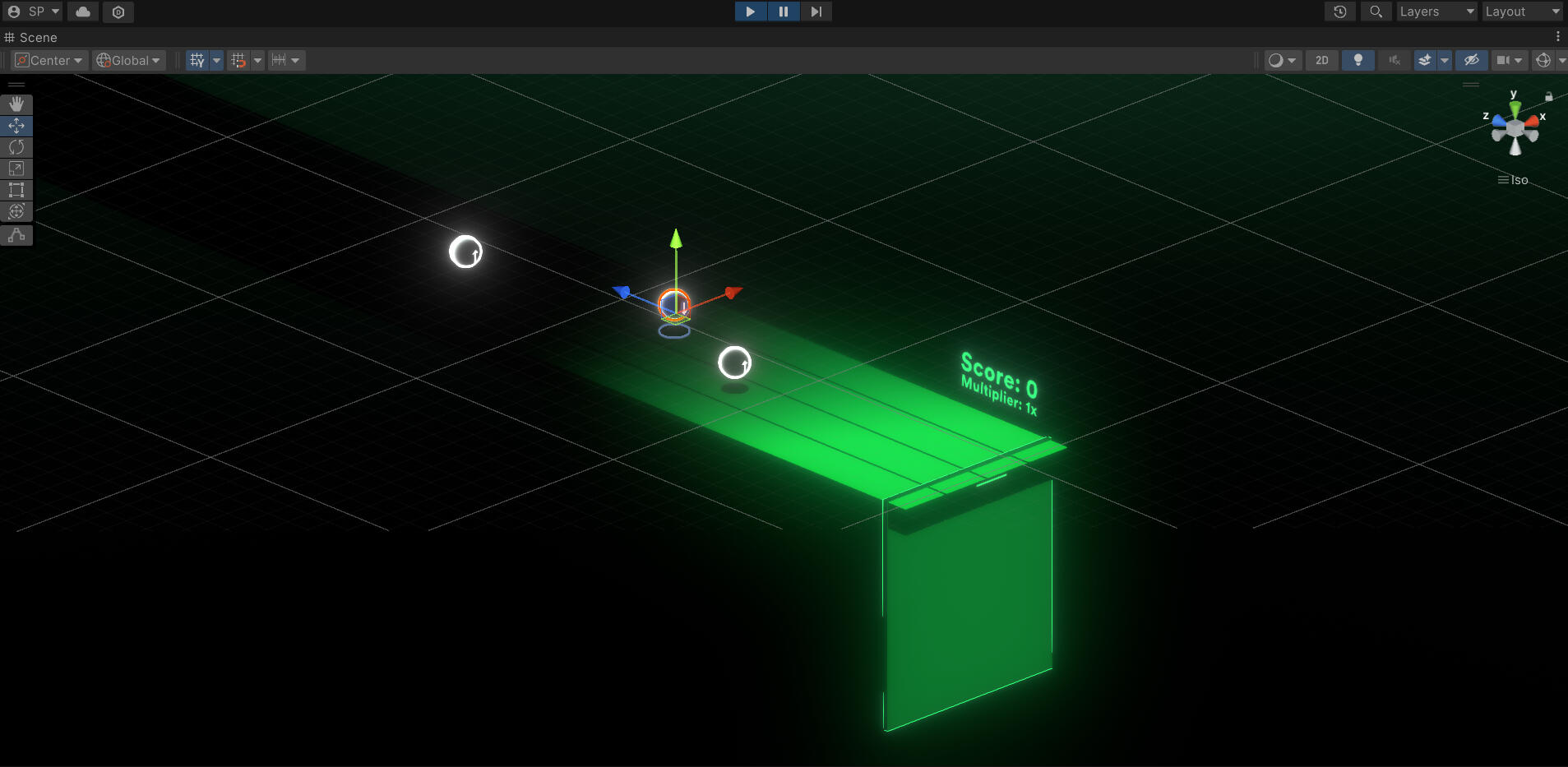Open the search window with the magnifier icon
Image resolution: width=1568 pixels, height=767 pixels.
(1375, 12)
